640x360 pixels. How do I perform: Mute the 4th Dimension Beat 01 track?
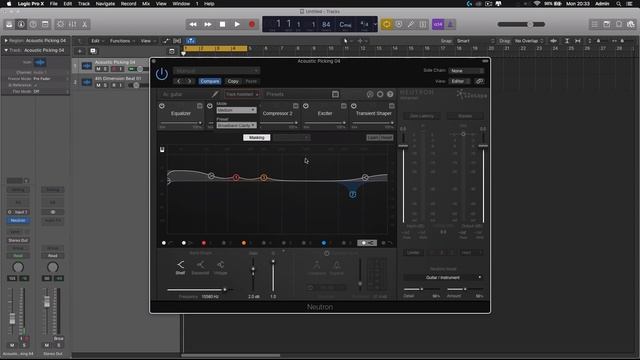(98, 85)
